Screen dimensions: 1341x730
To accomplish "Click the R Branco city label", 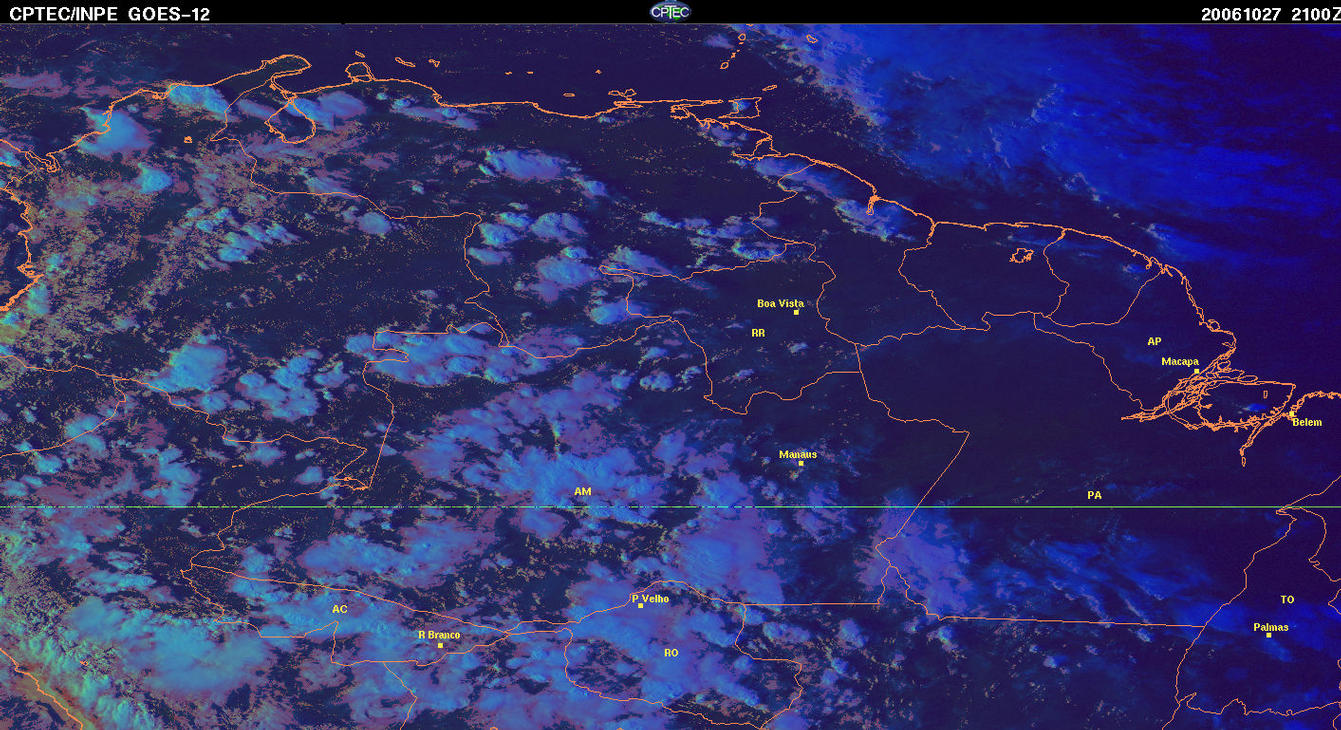I will [439, 635].
